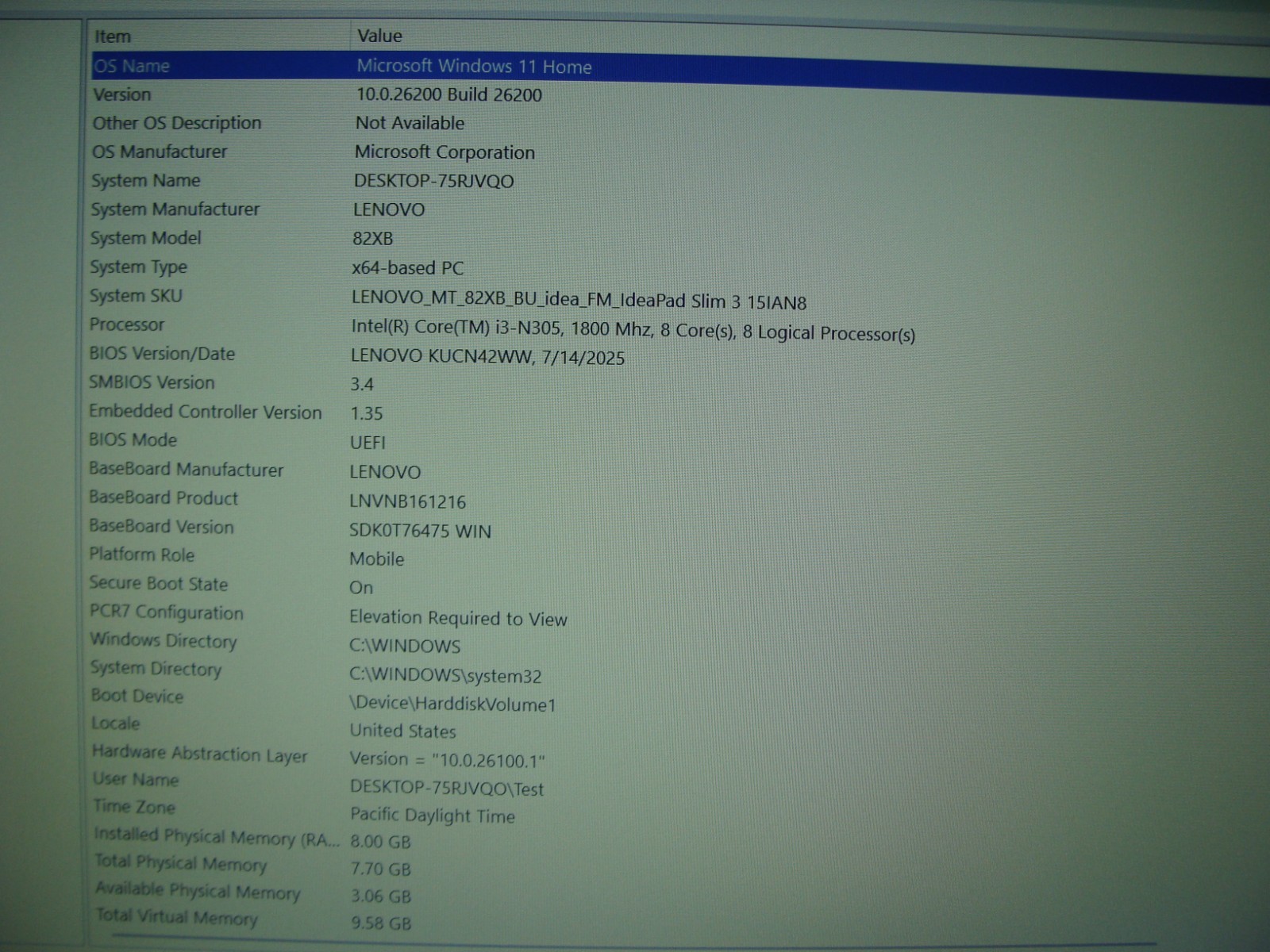
Task: Select the Platform Role row
Action: (141, 555)
